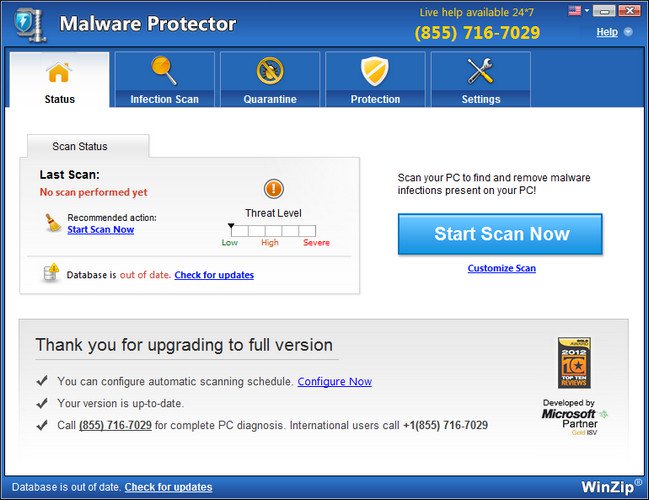Click the Start Scan Now recommended link
The image size is (649, 500).
point(100,230)
